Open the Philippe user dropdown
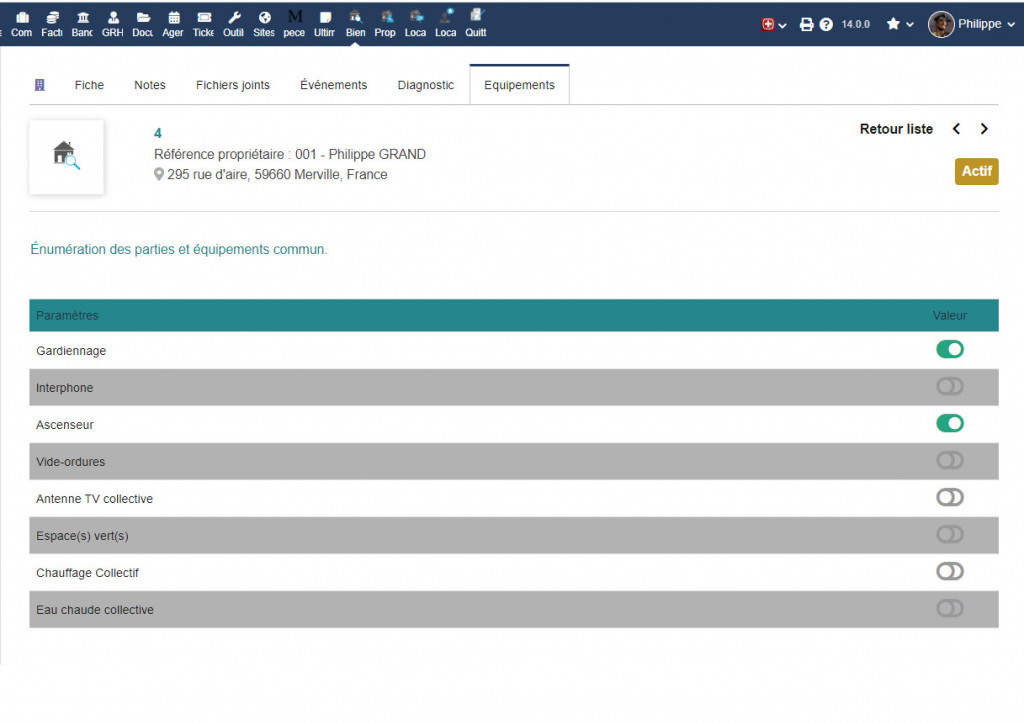This screenshot has width=1024, height=725. tap(986, 24)
